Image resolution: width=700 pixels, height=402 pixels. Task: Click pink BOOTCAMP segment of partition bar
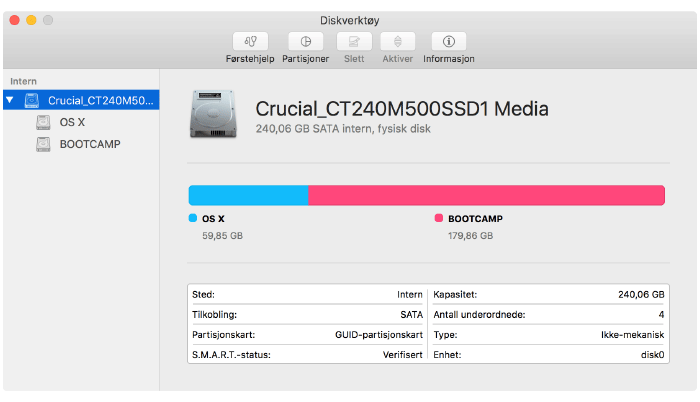point(486,195)
